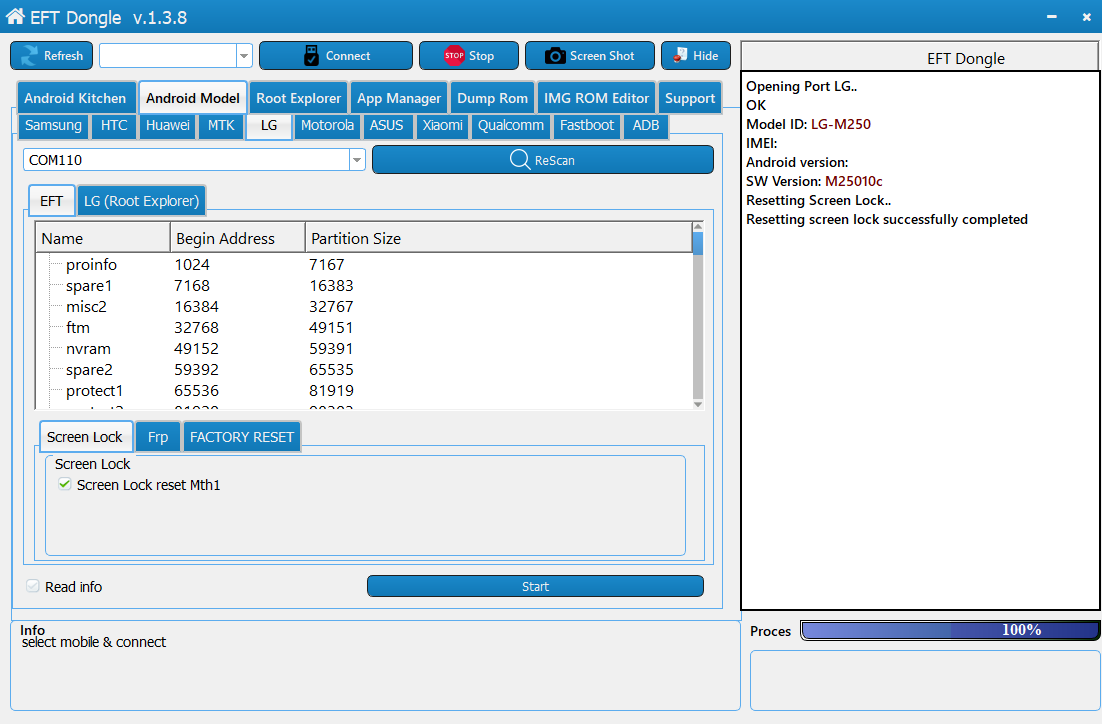Select the MTK tab

click(221, 125)
